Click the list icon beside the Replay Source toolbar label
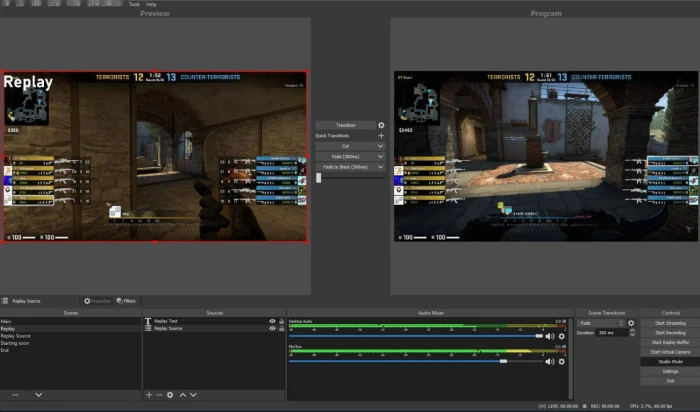 click(x=5, y=301)
